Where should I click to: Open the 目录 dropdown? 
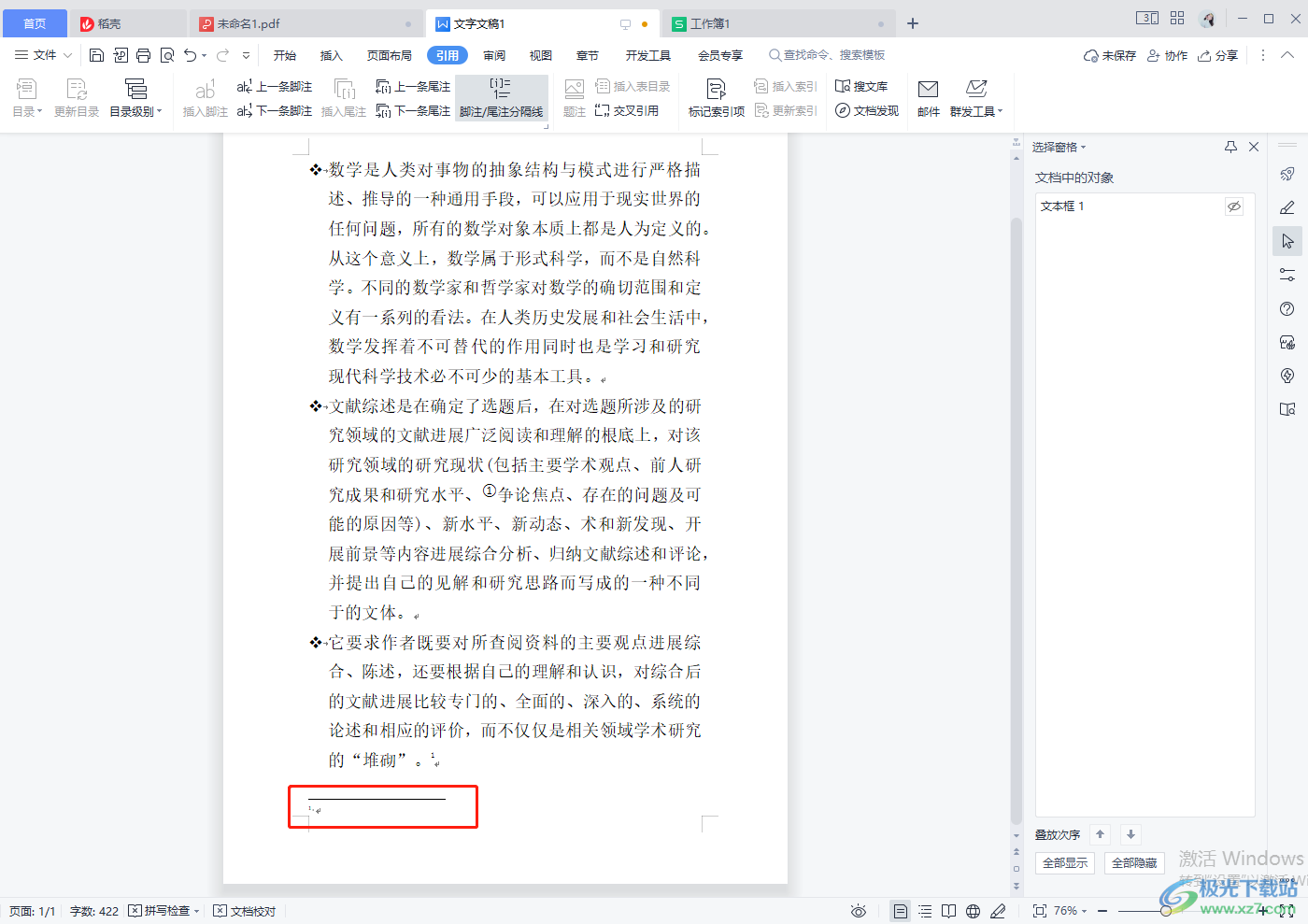(27, 98)
